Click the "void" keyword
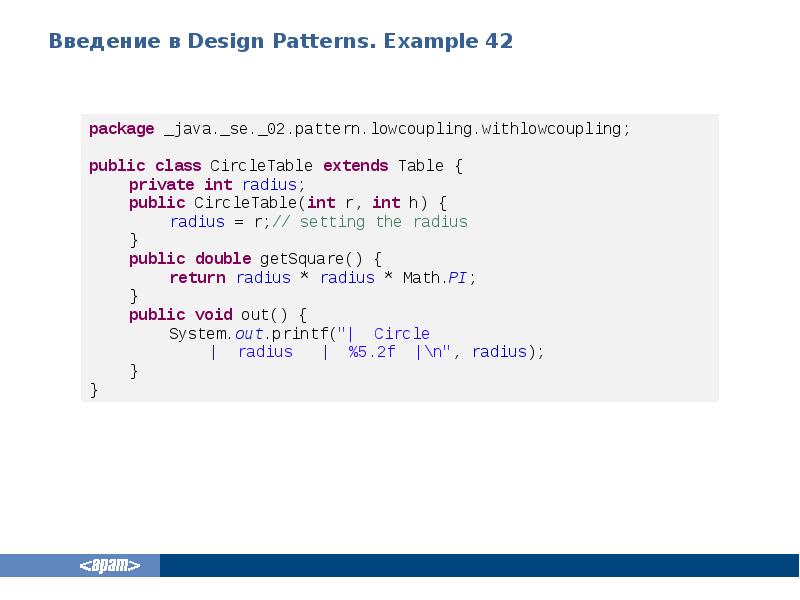800x600 pixels. coord(213,315)
